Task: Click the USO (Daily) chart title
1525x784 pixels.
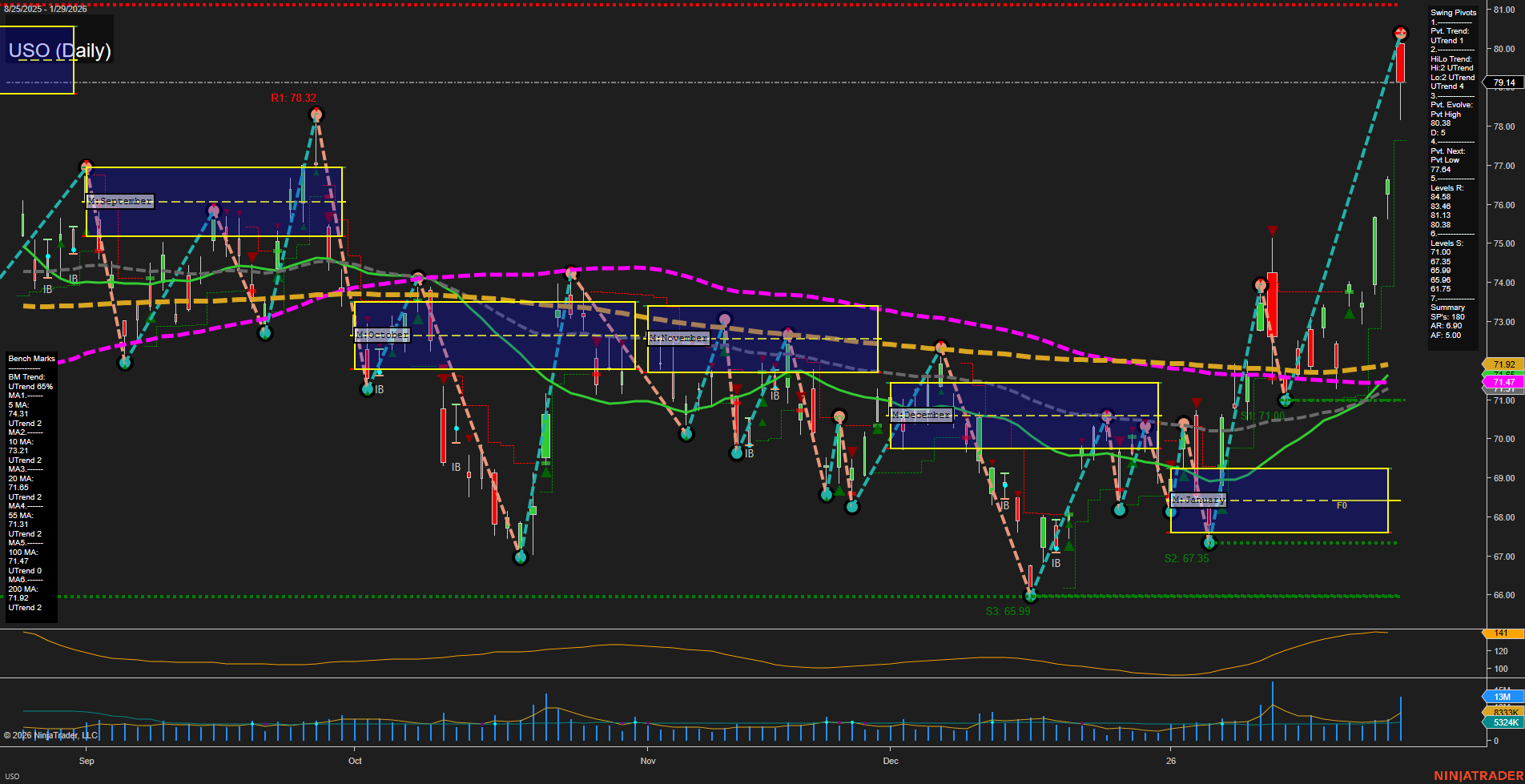Action: (58, 50)
